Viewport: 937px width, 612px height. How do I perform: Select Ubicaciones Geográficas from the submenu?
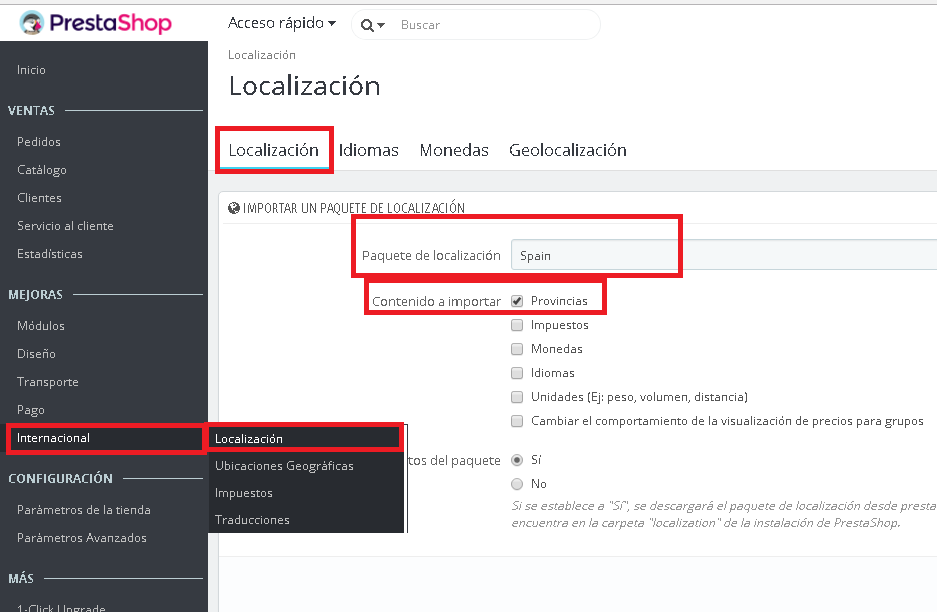tap(284, 466)
